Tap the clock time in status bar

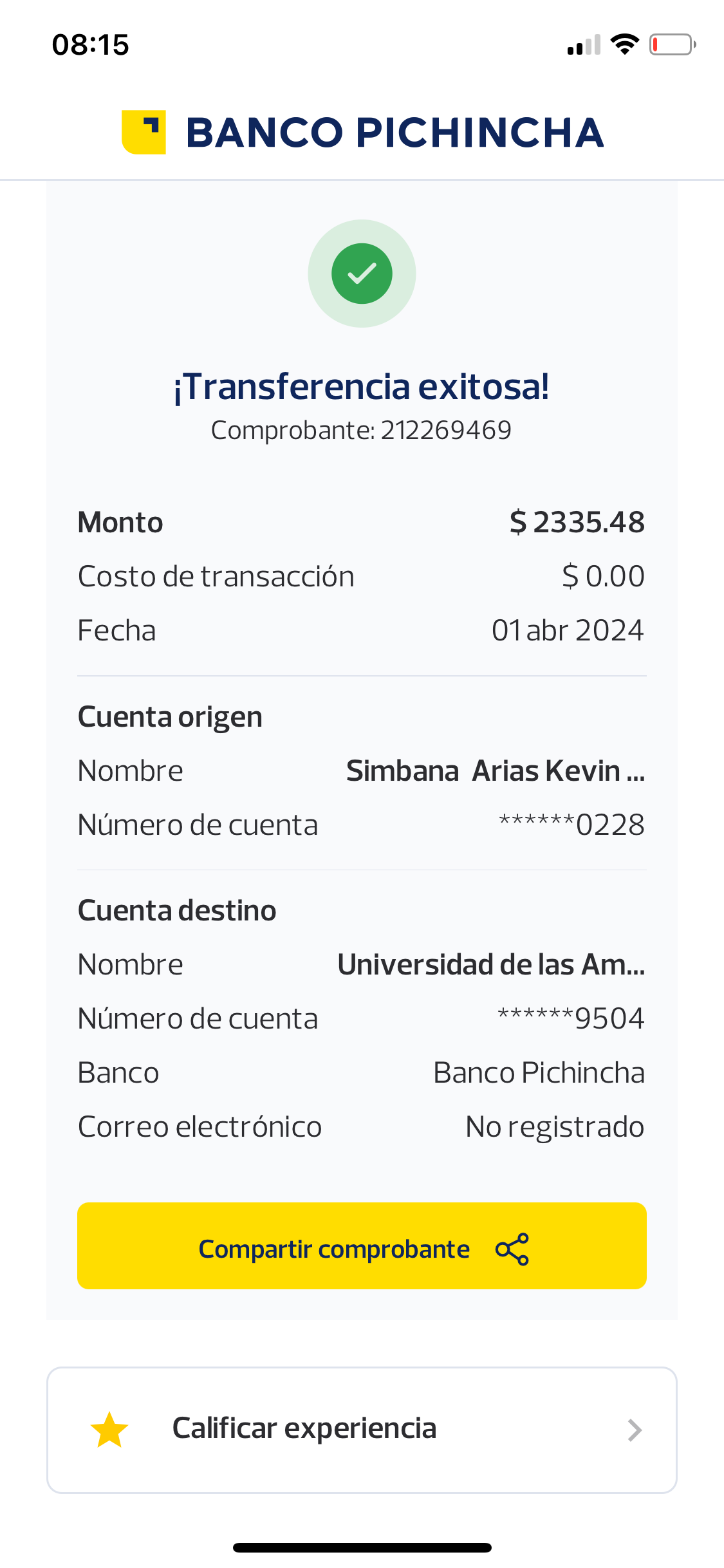[91, 45]
